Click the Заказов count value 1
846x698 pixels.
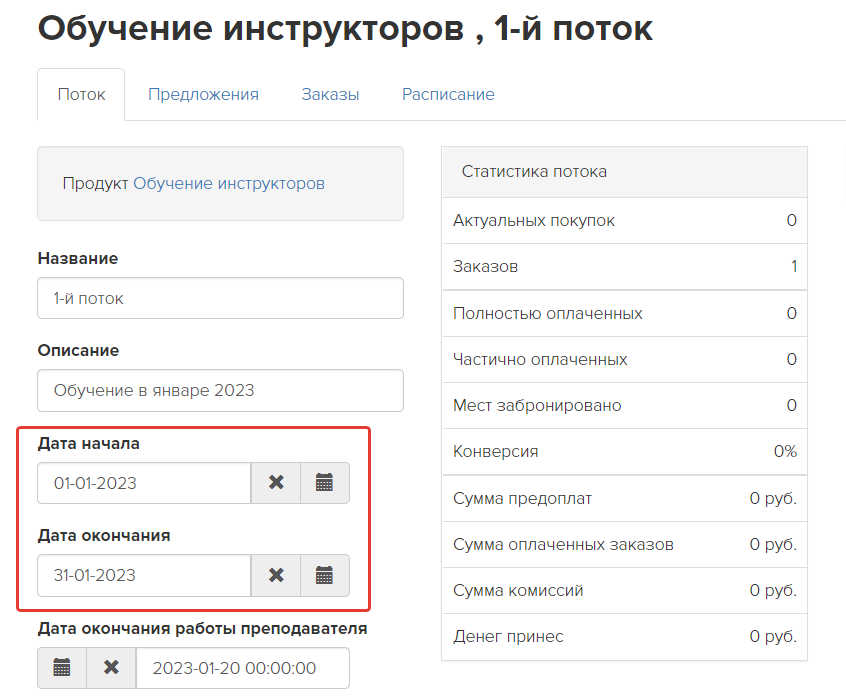click(x=794, y=266)
